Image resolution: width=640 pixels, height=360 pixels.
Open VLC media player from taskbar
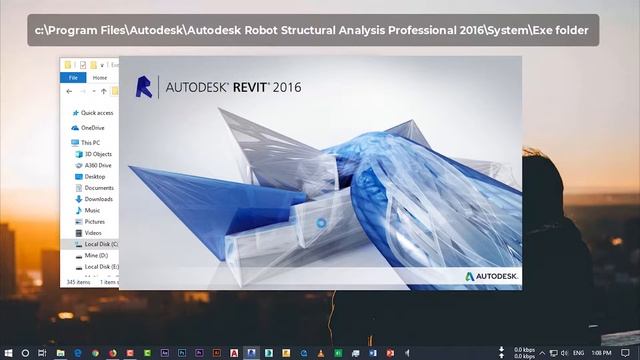pyautogui.click(x=321, y=353)
